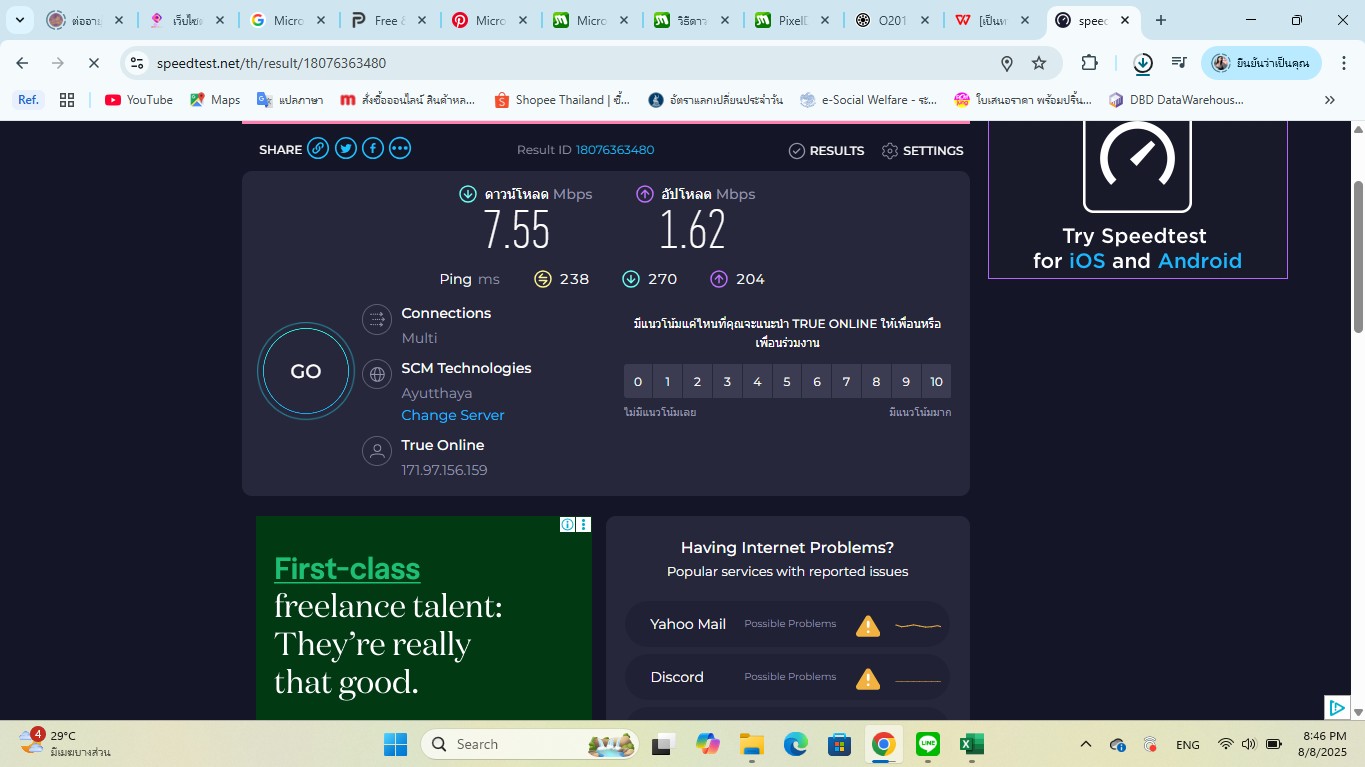Open File Explorer from taskbar
The width and height of the screenshot is (1365, 767).
point(752,744)
